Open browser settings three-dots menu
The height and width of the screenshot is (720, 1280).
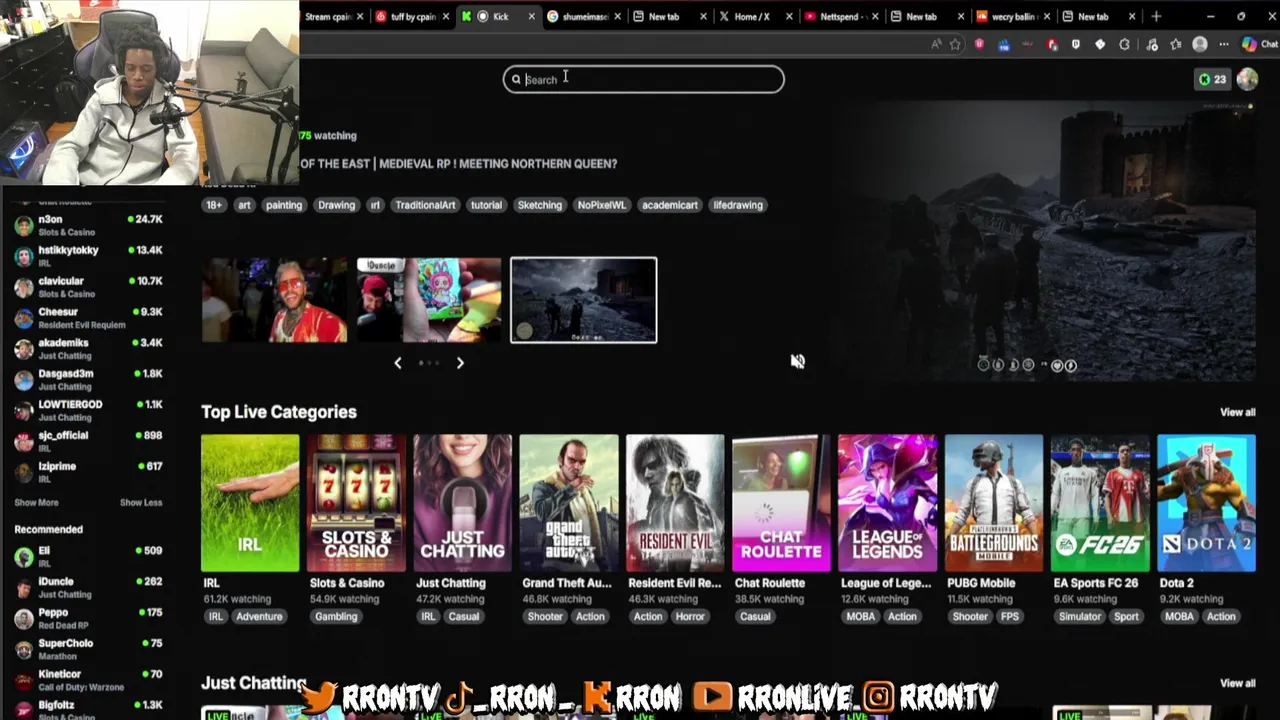pyautogui.click(x=1224, y=44)
